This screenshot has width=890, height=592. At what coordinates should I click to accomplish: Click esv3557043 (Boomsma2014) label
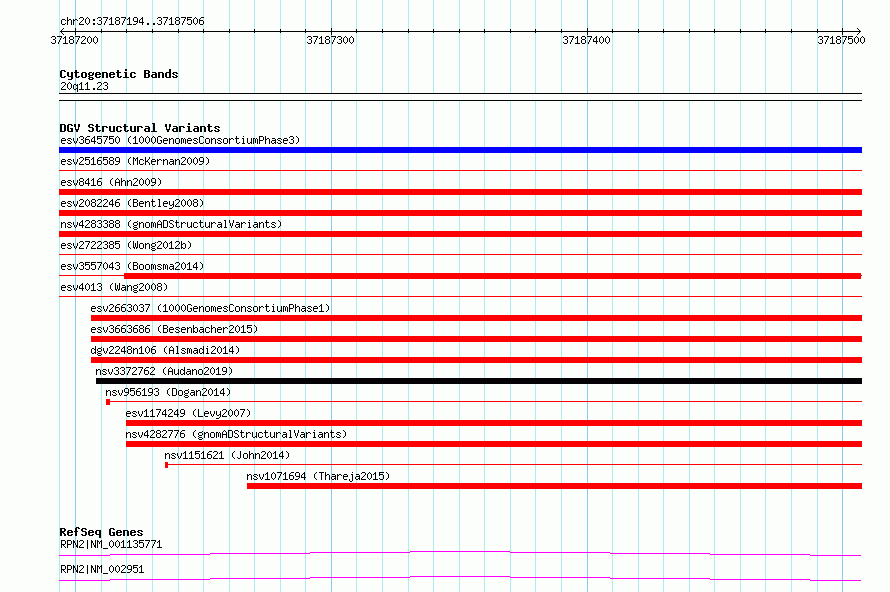point(132,266)
